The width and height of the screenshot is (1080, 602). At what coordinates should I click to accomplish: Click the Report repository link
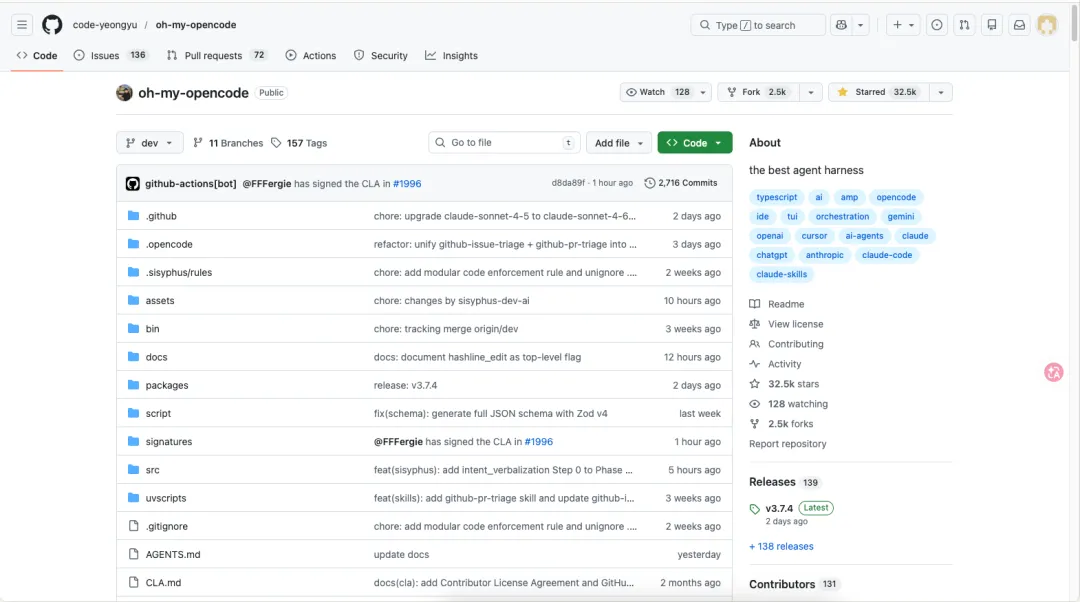point(787,444)
